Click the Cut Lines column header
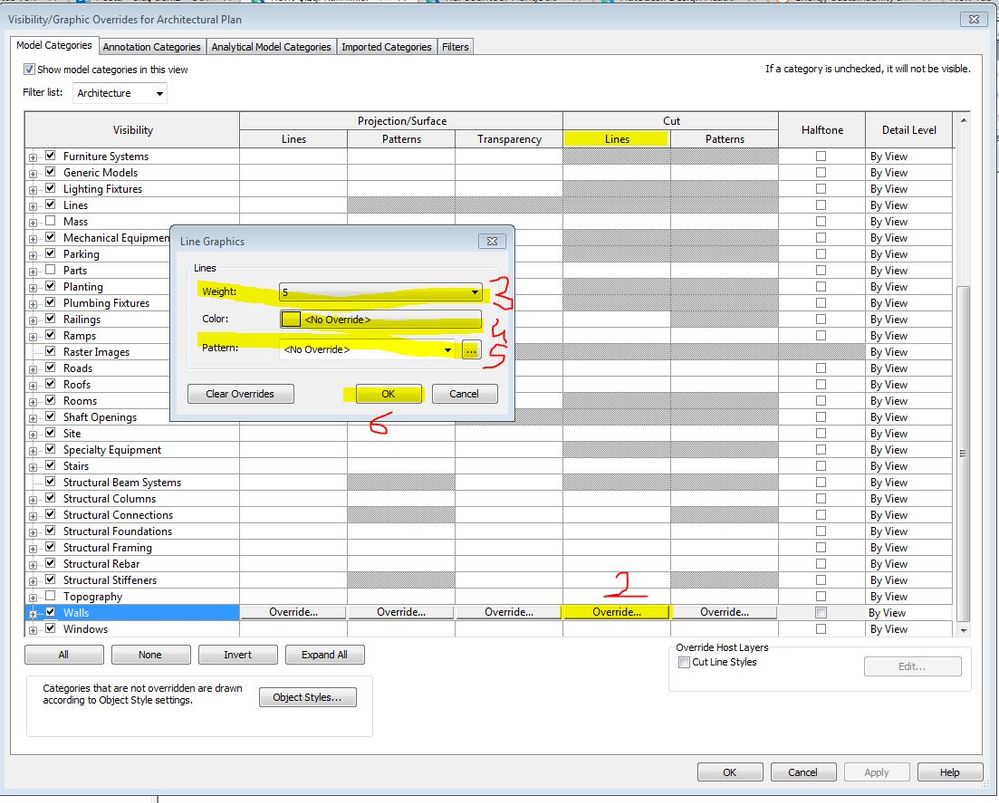Image resolution: width=999 pixels, height=803 pixels. [x=616, y=139]
